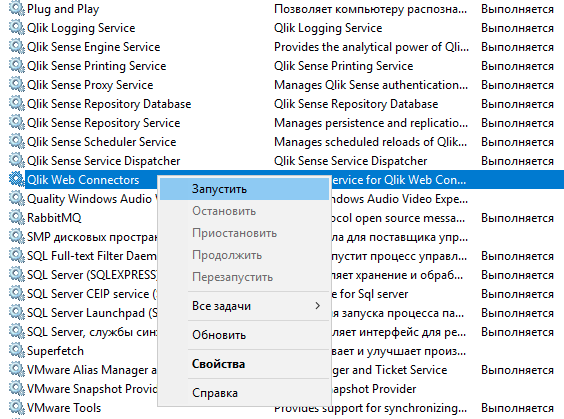Click the gear icon for Qlik Sense Repository Database
Image resolution: width=564 pixels, height=419 pixels.
click(17, 104)
